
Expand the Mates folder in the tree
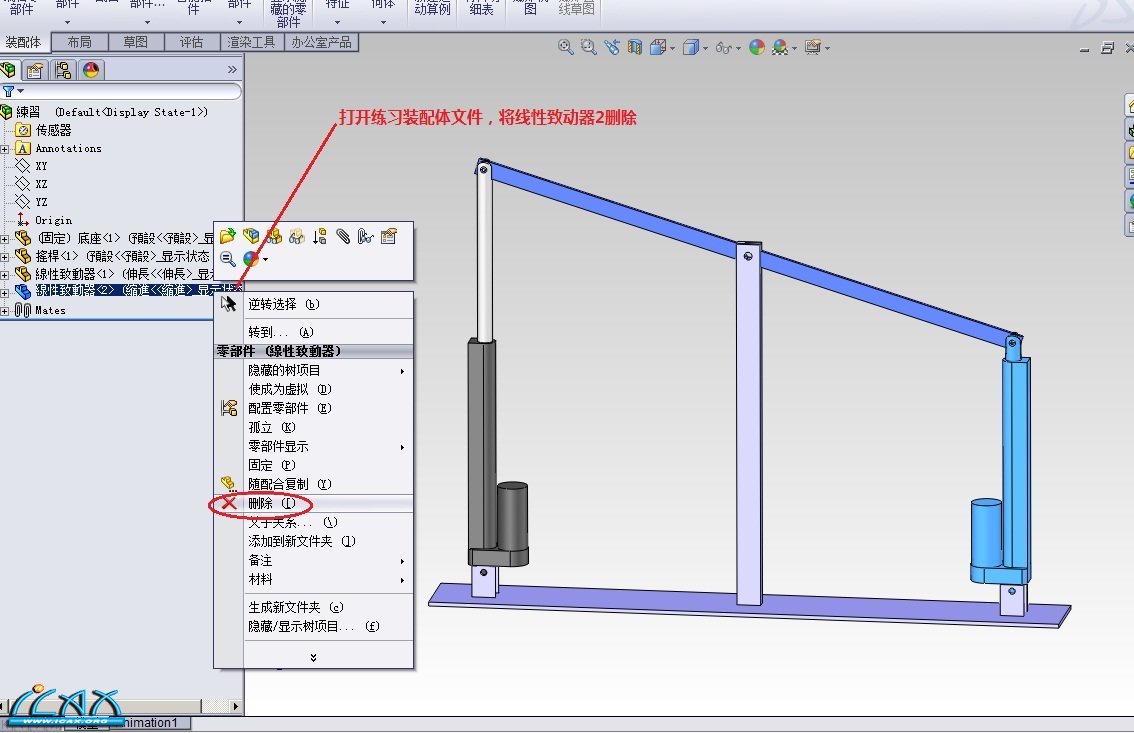click(6, 311)
